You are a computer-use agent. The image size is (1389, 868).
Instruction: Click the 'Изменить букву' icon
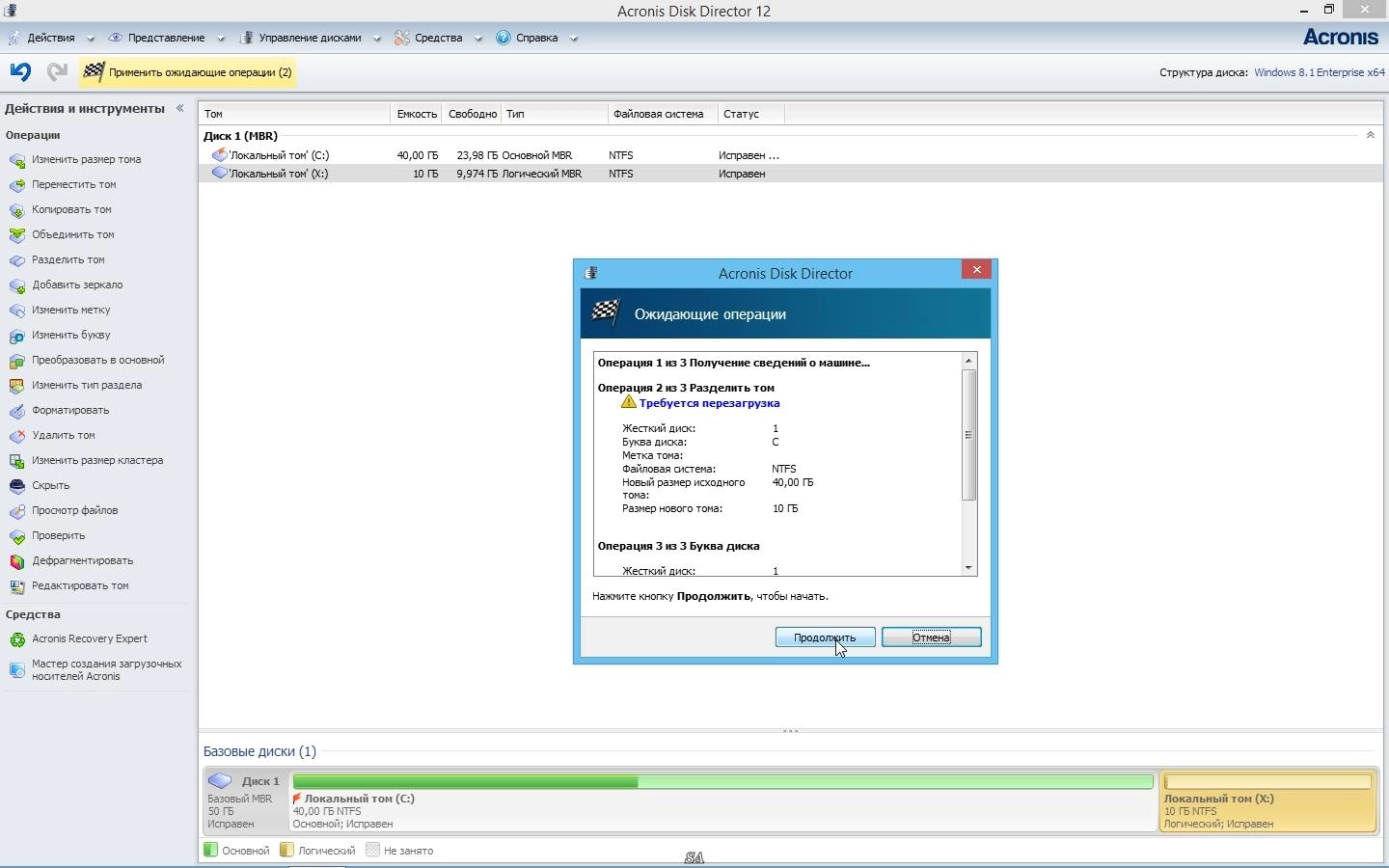(16, 336)
